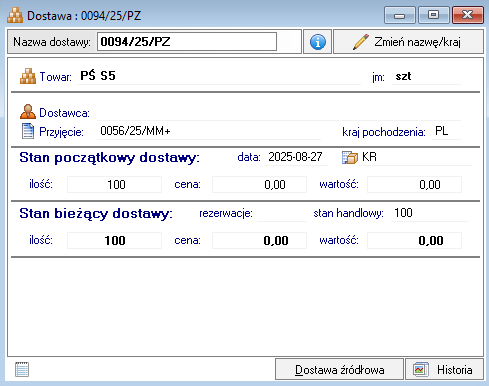Close the Dostawa window
Image resolution: width=489 pixels, height=386 pixels.
(x=468, y=15)
